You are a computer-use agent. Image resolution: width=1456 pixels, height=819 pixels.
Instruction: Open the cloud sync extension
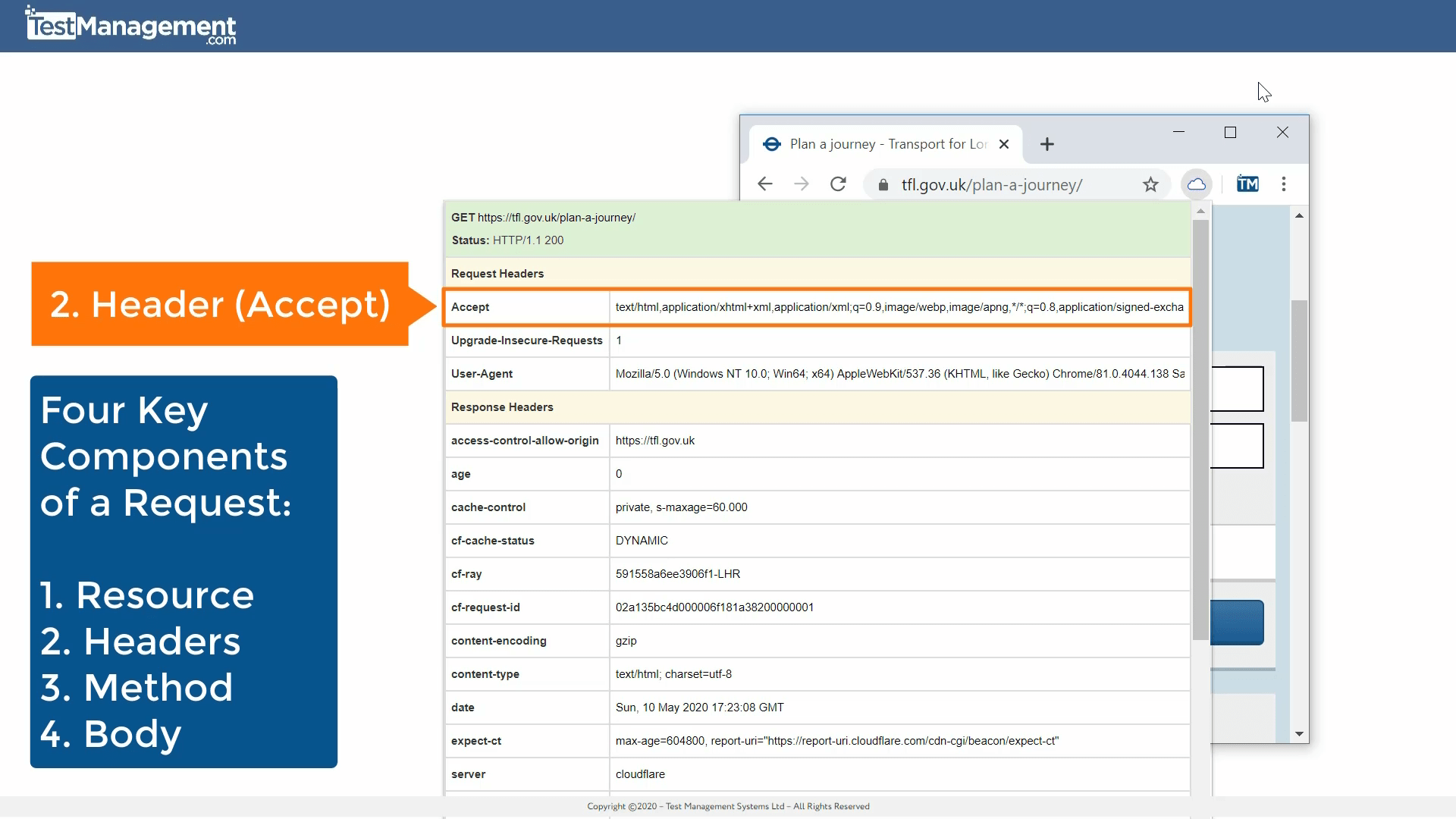pyautogui.click(x=1196, y=184)
